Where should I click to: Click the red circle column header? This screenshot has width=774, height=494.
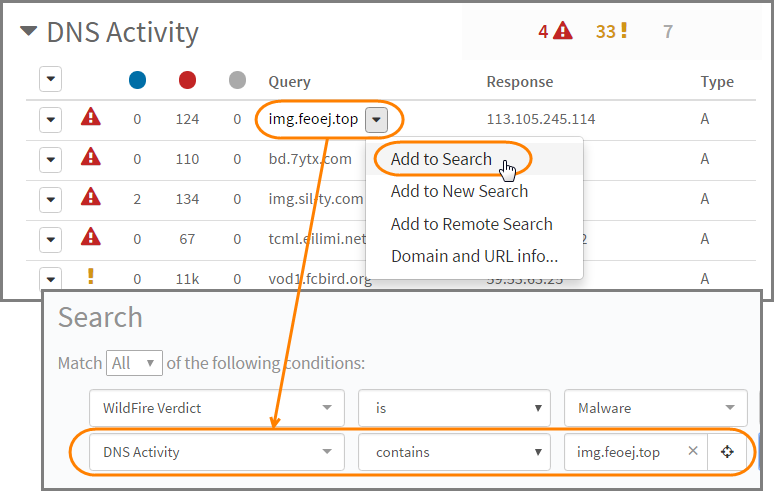tap(187, 81)
